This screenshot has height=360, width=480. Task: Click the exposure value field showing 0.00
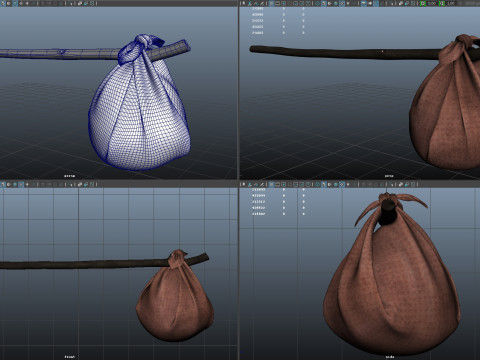[432, 3]
